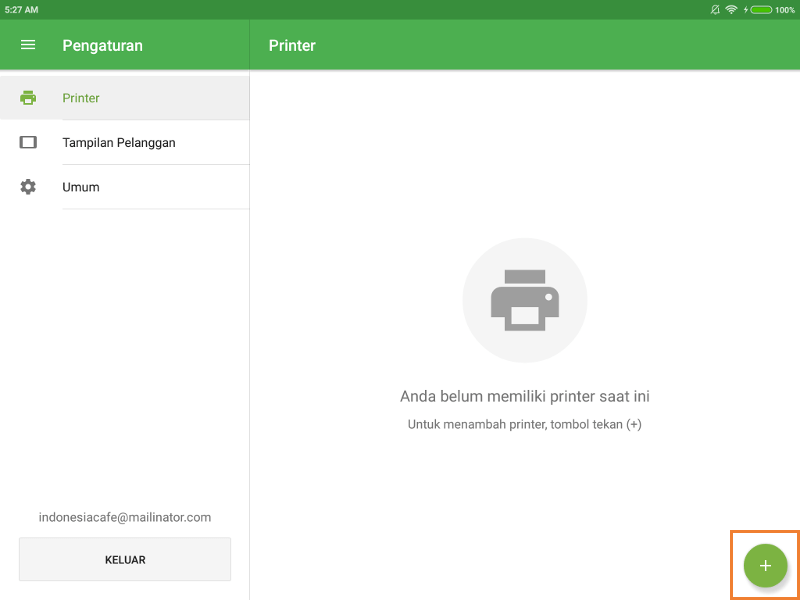Open the navigation drawer hamburger icon
Image resolution: width=800 pixels, height=600 pixels.
click(27, 45)
